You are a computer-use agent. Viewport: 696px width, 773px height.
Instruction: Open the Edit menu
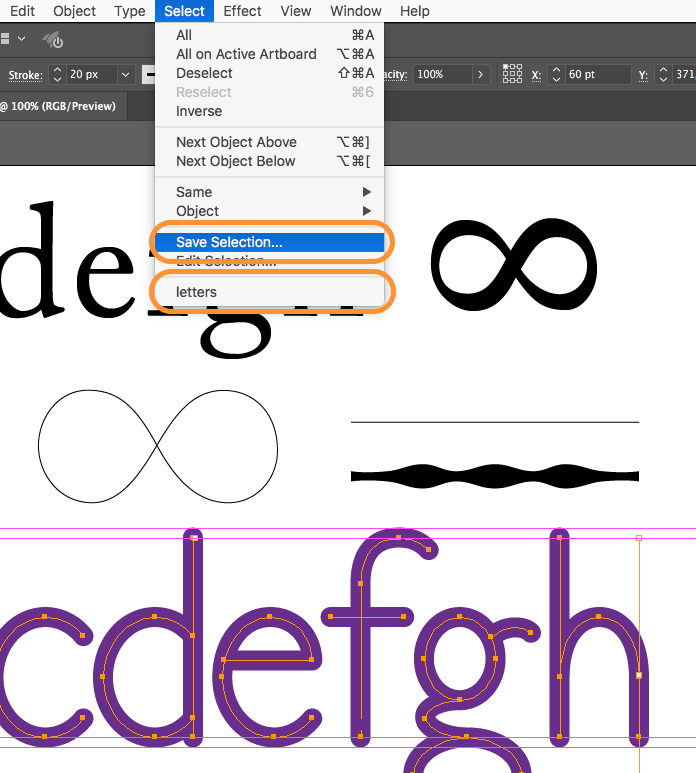tap(22, 11)
